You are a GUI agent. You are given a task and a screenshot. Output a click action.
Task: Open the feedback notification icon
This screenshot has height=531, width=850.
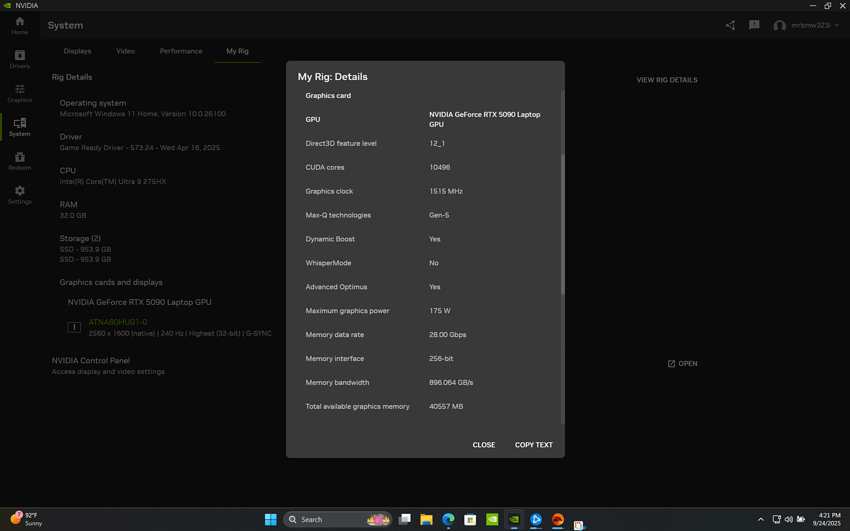tap(754, 25)
